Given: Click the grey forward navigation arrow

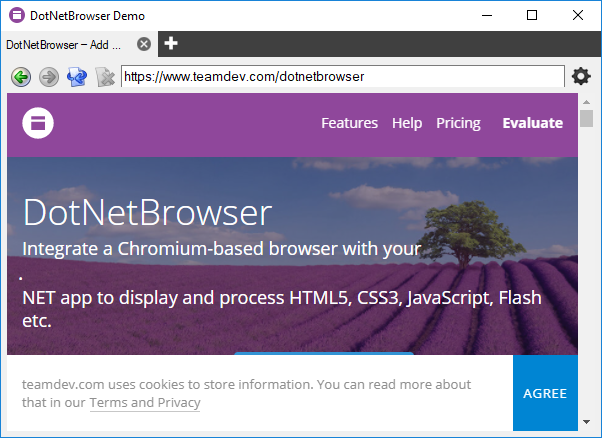Looking at the screenshot, I should tap(49, 77).
